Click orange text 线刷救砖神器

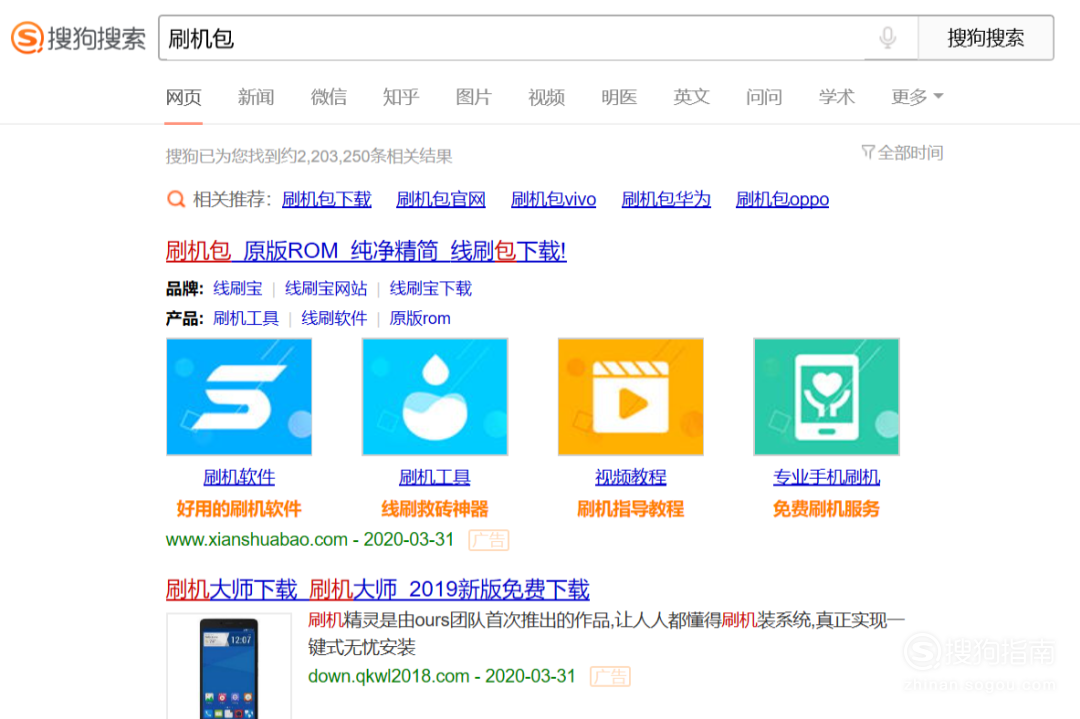435,509
